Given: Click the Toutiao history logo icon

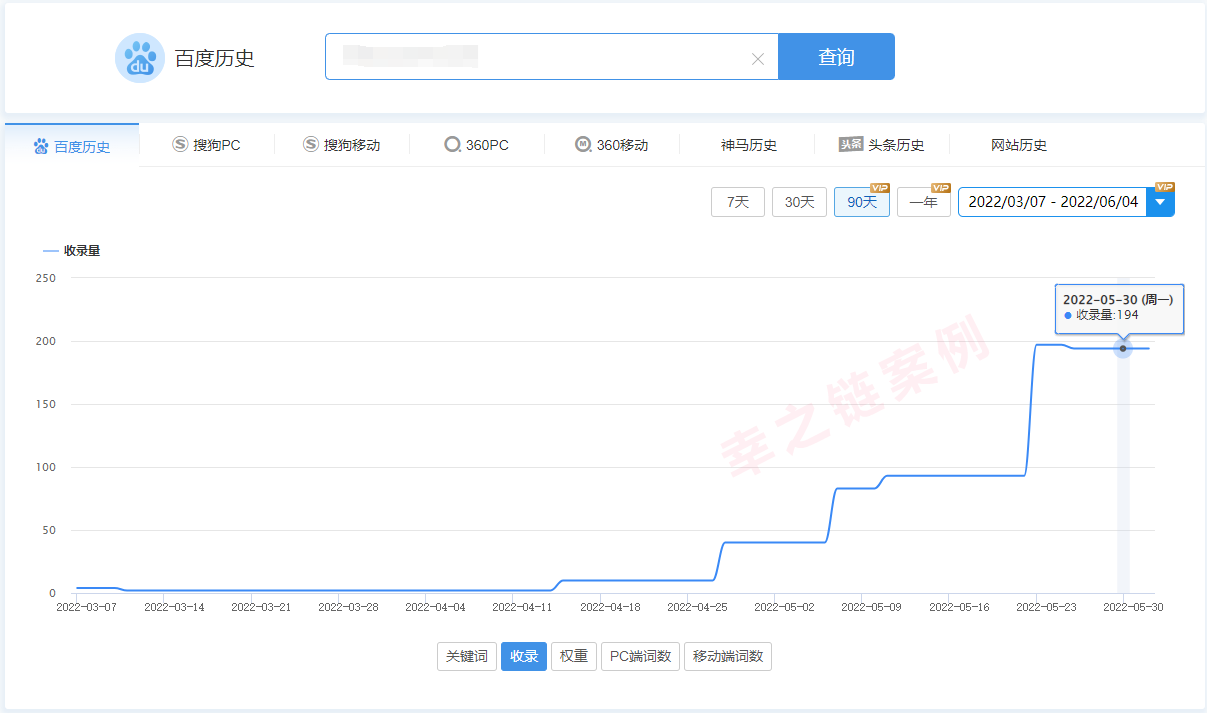Looking at the screenshot, I should (x=851, y=145).
